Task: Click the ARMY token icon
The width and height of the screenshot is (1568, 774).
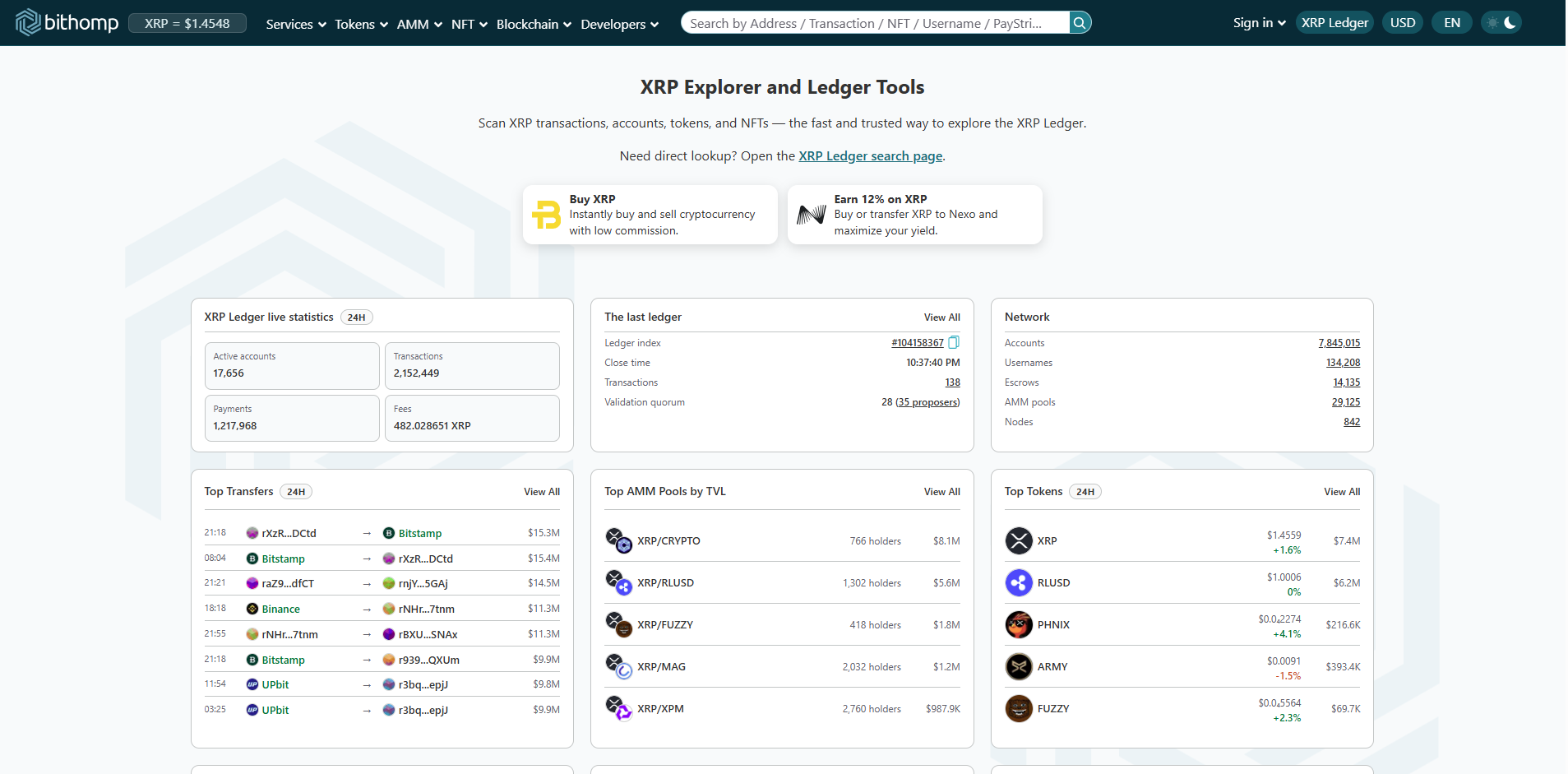Action: (1019, 667)
